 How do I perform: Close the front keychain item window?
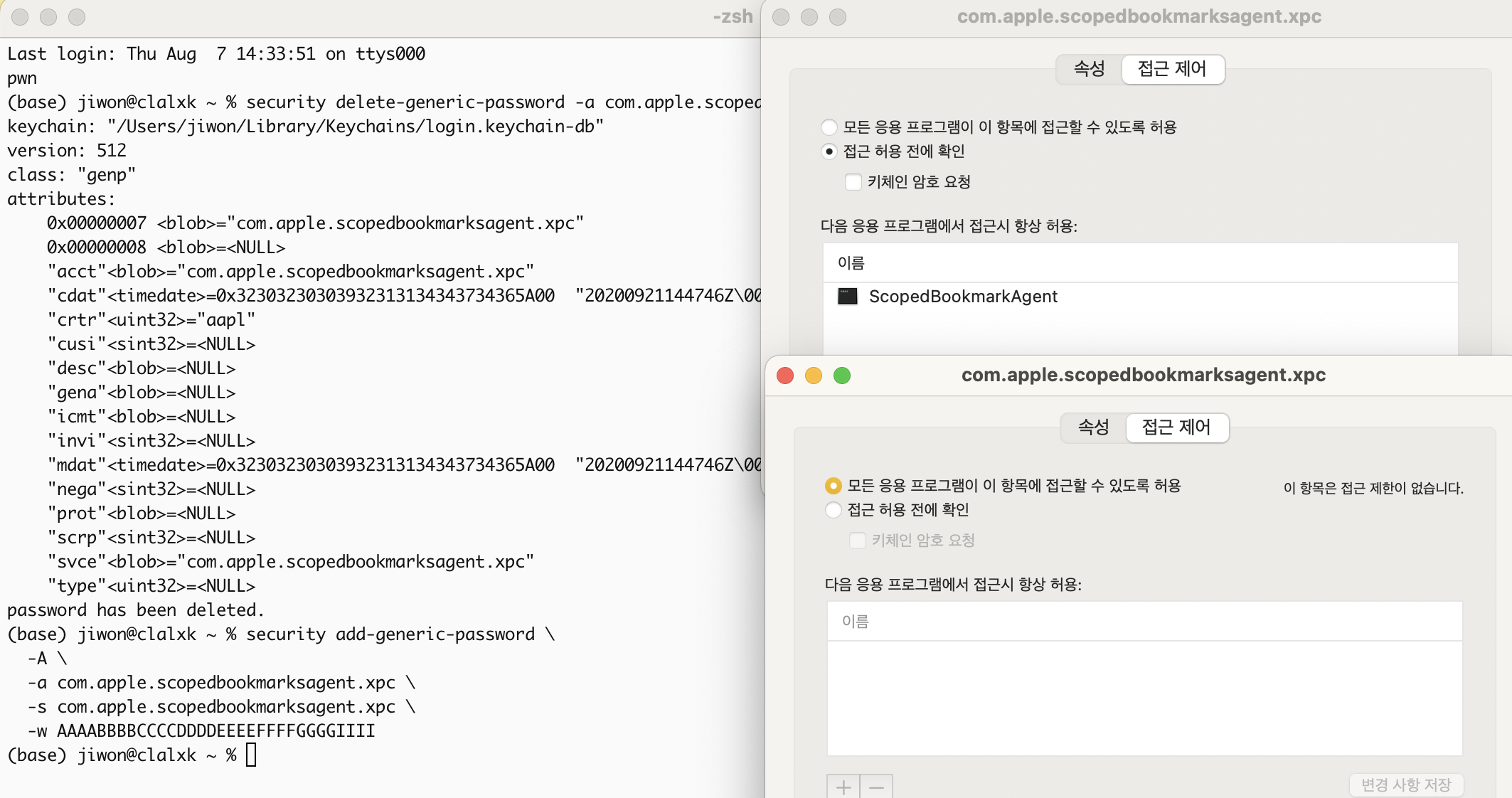[785, 376]
